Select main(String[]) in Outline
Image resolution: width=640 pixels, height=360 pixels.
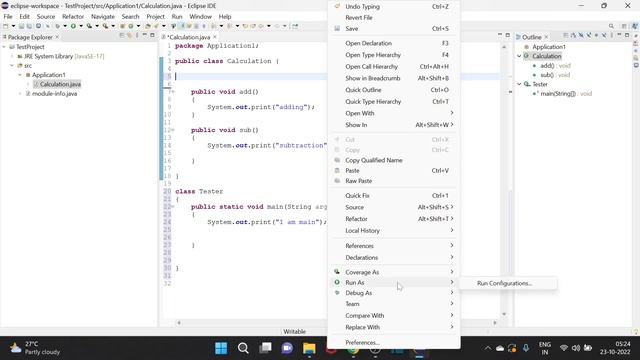pyautogui.click(x=562, y=93)
